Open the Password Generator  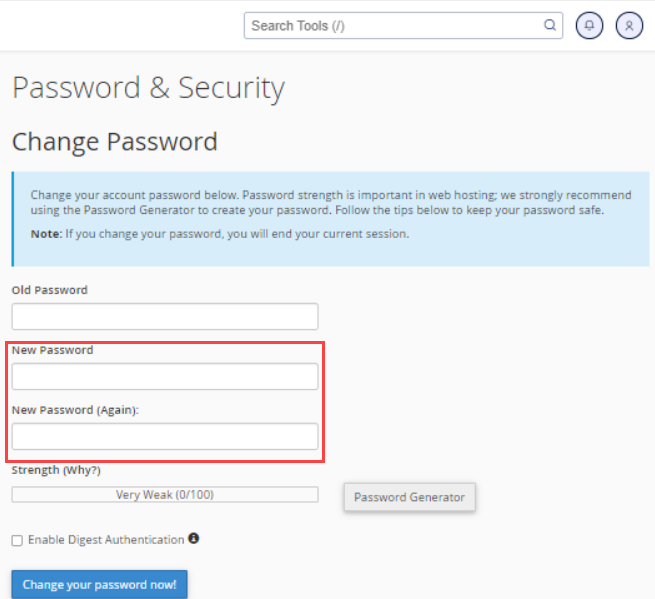409,497
